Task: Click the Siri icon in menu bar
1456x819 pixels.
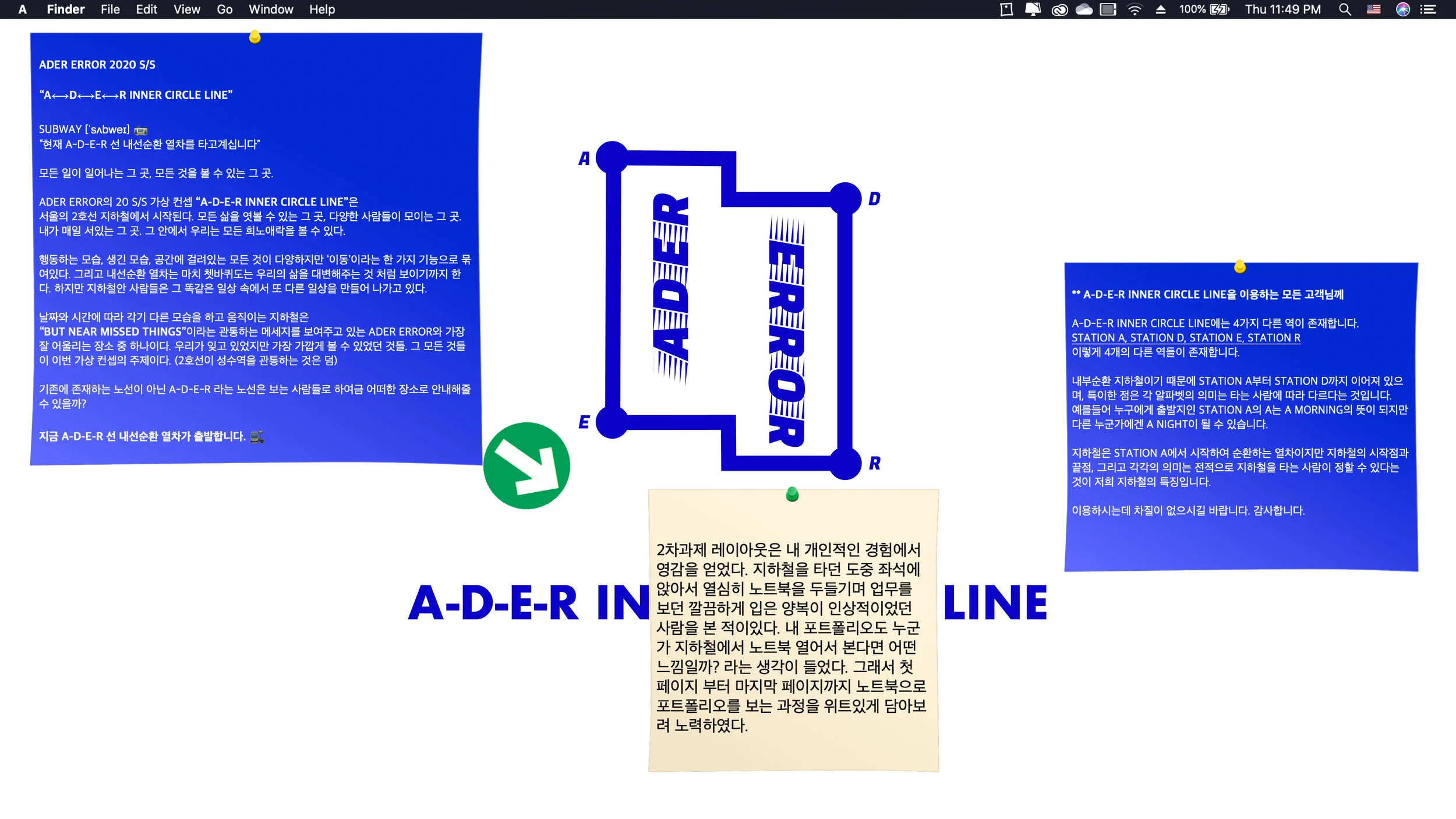Action: point(1403,9)
